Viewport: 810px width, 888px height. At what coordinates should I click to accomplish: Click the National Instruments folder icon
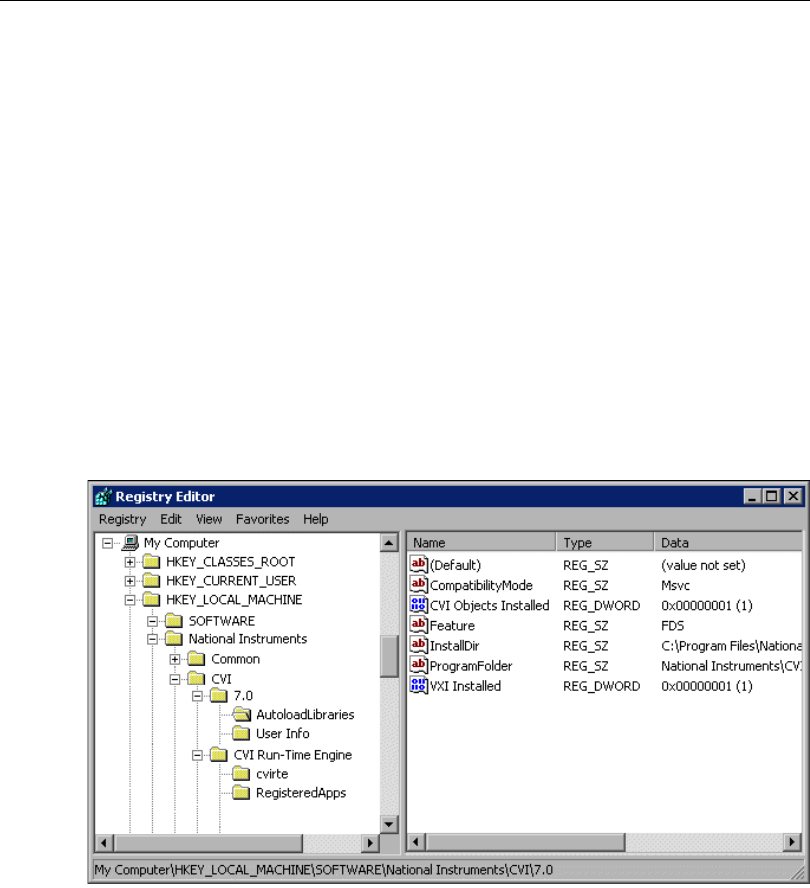[x=174, y=639]
